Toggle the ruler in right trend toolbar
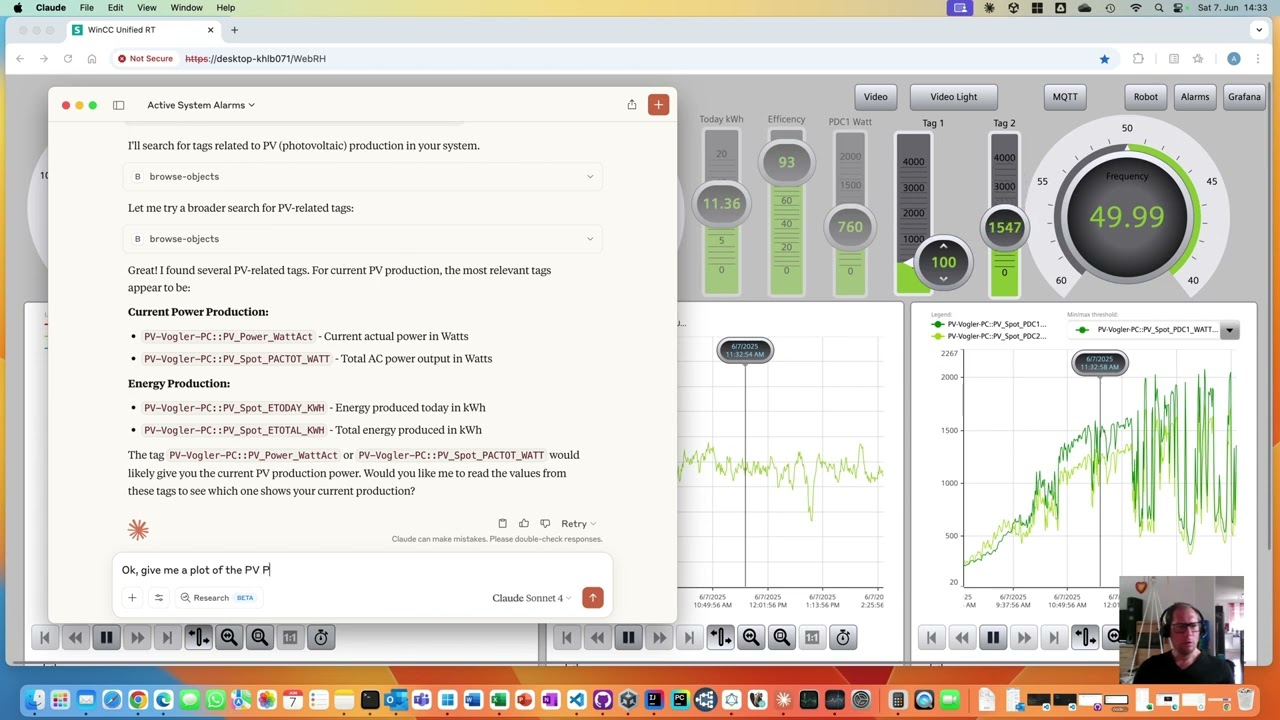Image resolution: width=1280 pixels, height=720 pixels. [1085, 637]
